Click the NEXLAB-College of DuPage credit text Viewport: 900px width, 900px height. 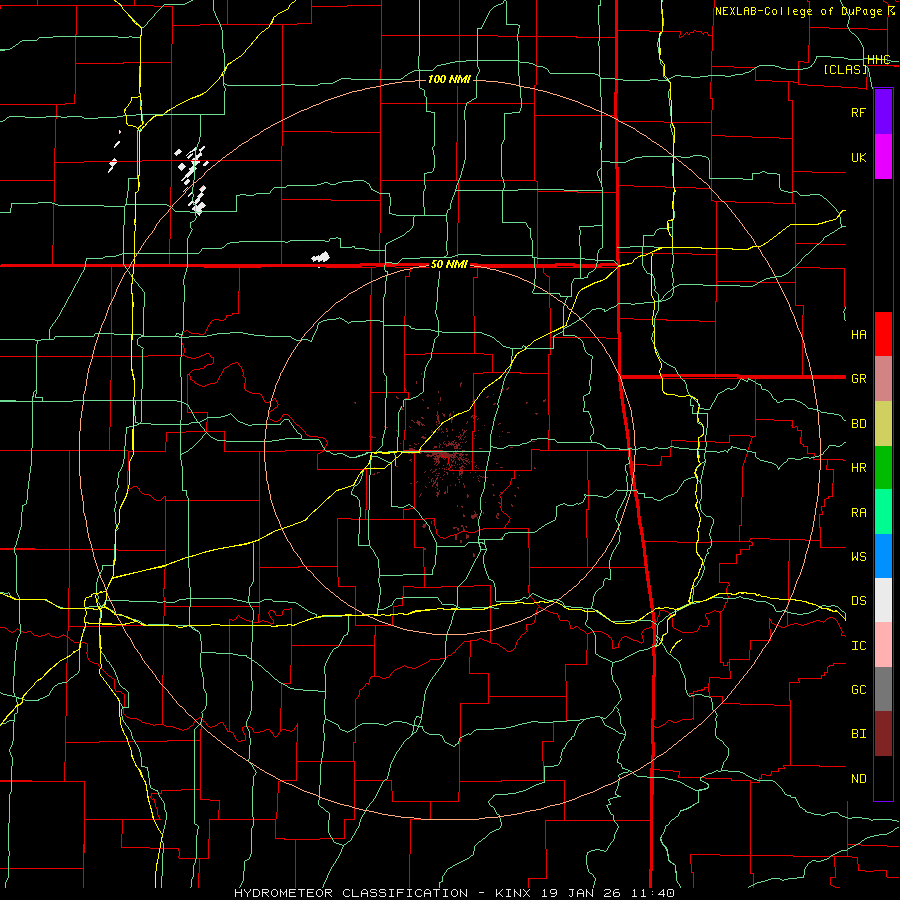[805, 11]
